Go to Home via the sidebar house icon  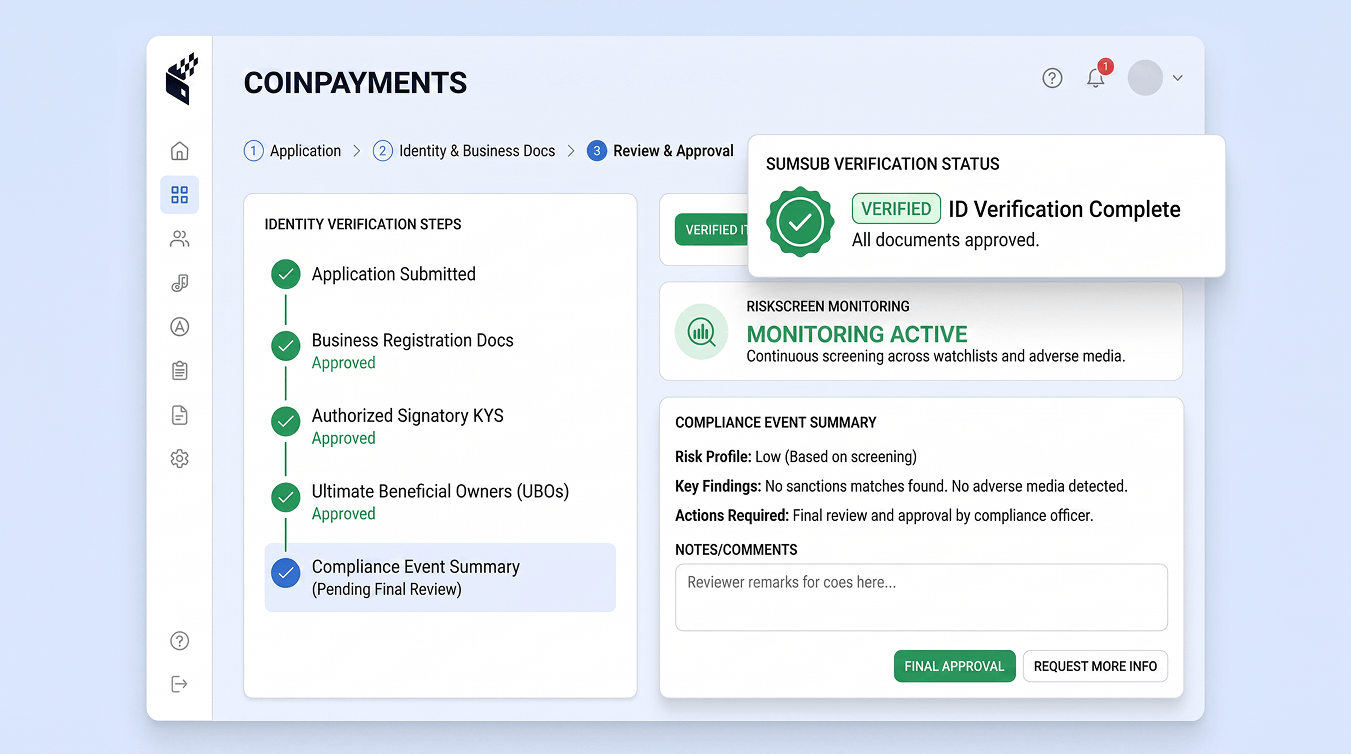180,151
